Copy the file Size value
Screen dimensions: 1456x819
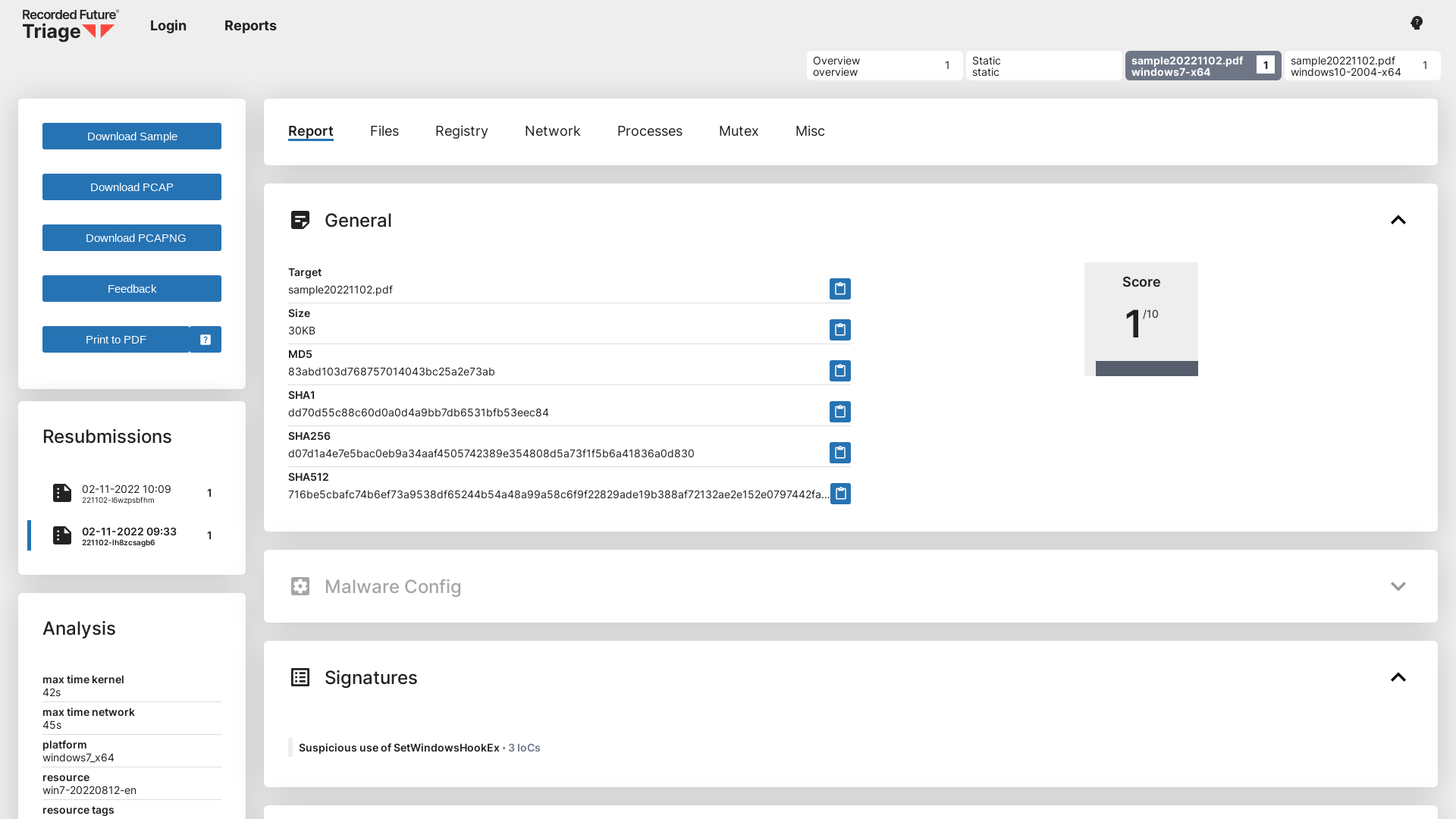point(839,330)
